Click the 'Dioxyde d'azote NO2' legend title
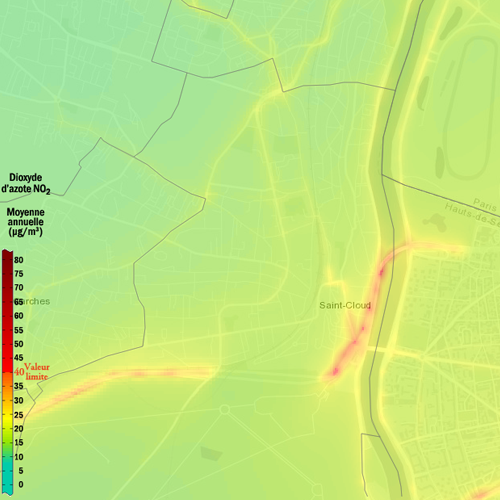This screenshot has height=500, width=500. point(26,184)
